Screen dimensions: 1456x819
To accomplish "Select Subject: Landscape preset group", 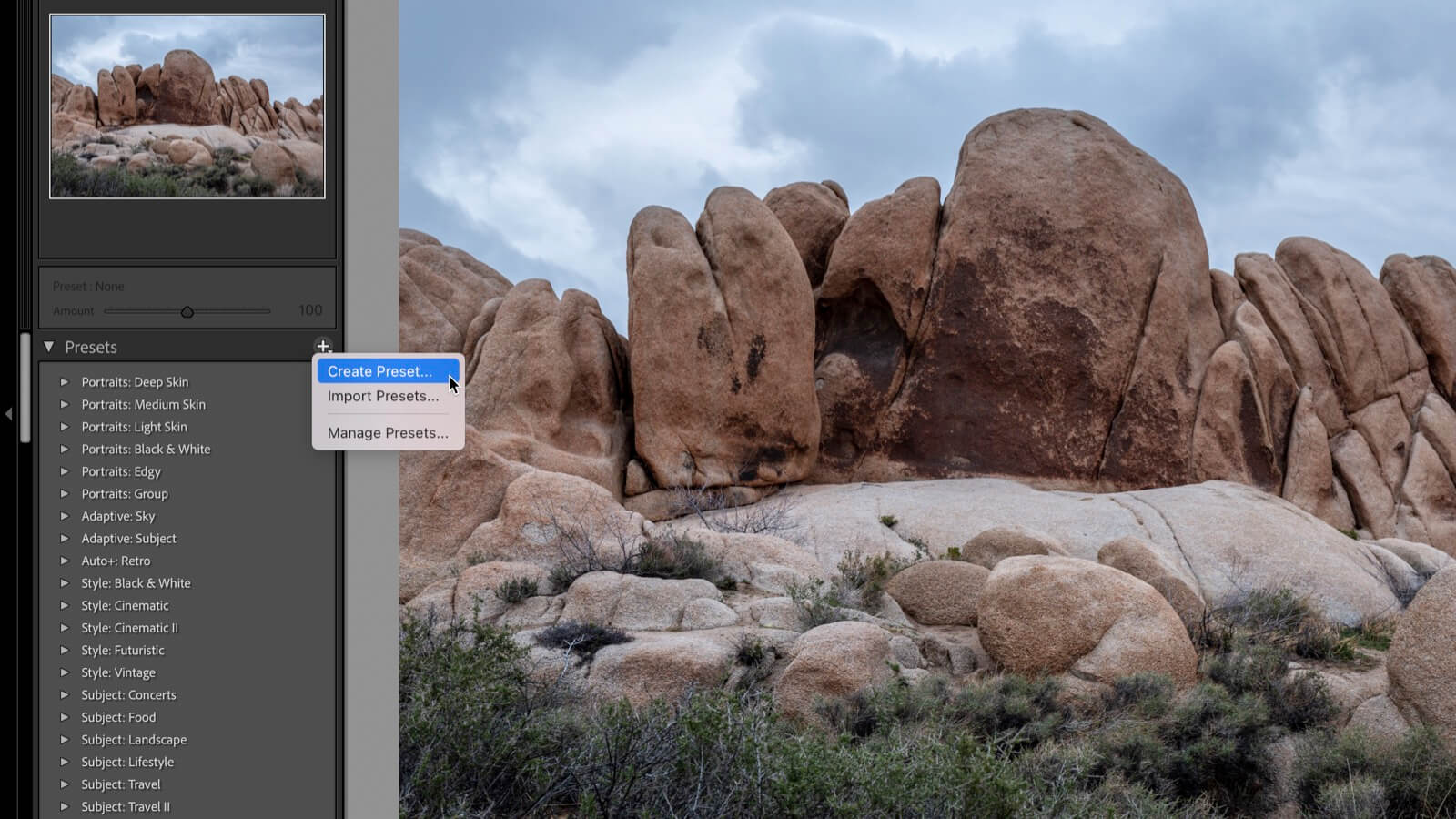I will pyautogui.click(x=134, y=740).
